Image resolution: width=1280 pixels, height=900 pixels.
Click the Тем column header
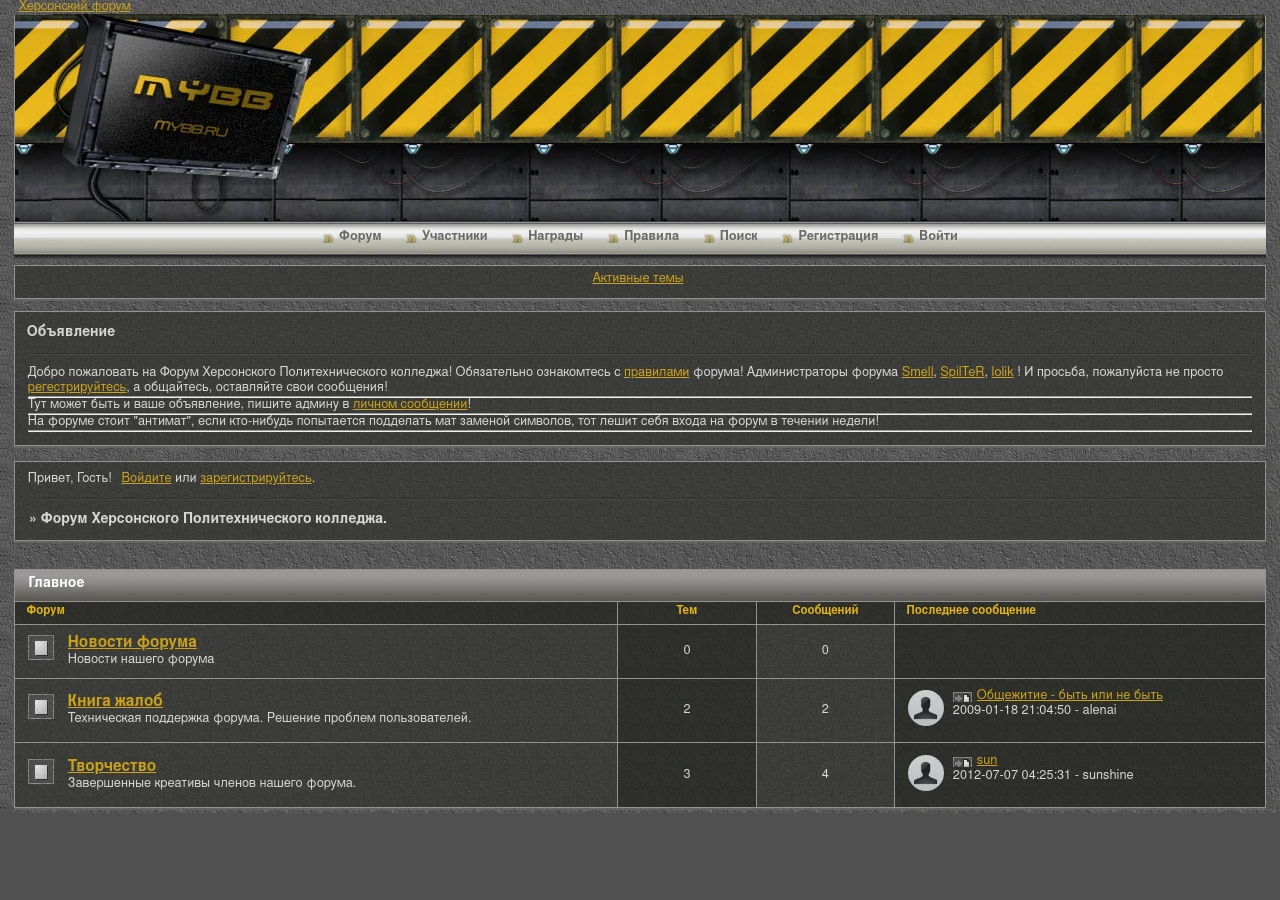coord(687,610)
